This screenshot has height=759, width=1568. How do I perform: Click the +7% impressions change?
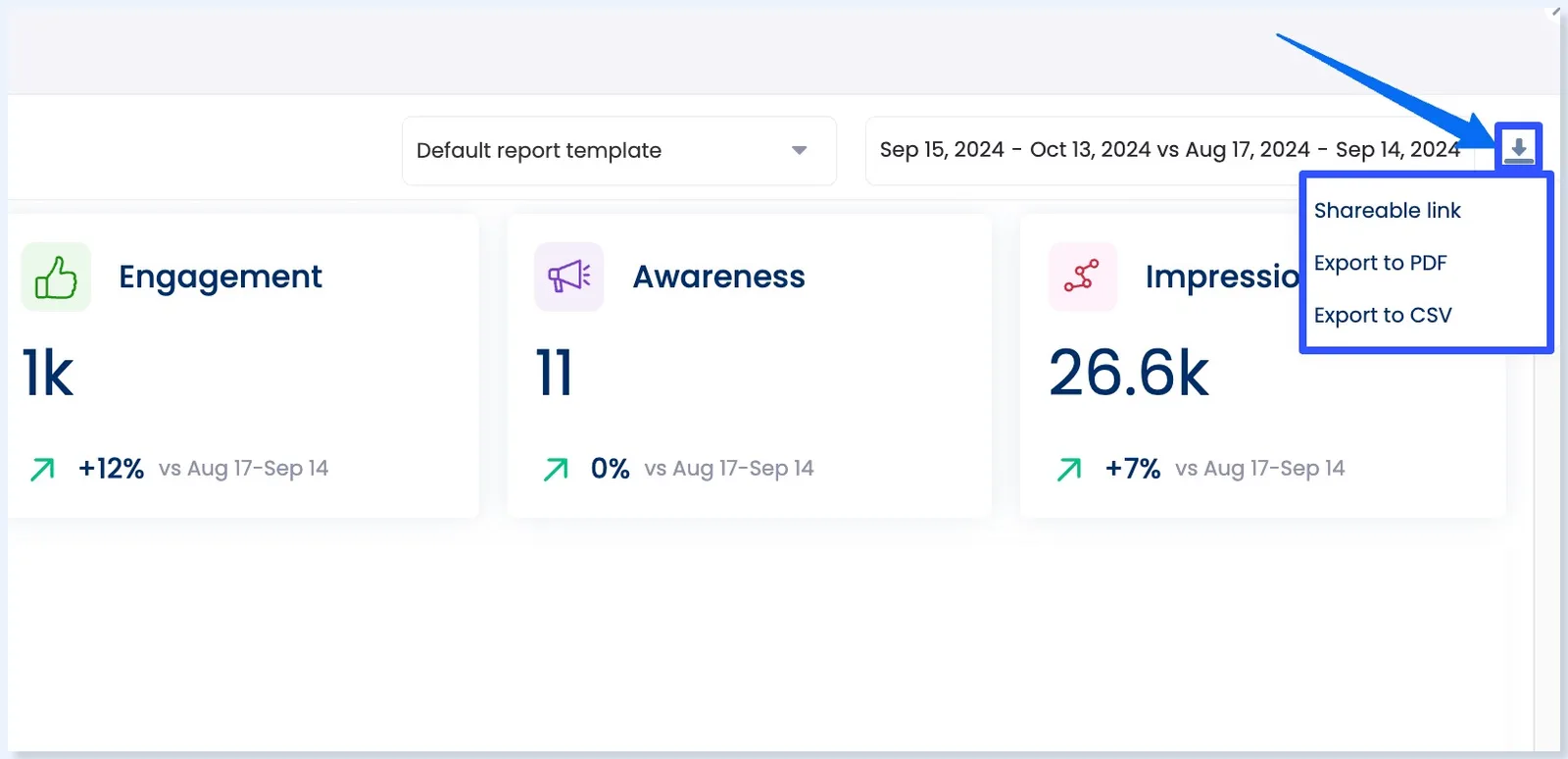click(x=1133, y=469)
